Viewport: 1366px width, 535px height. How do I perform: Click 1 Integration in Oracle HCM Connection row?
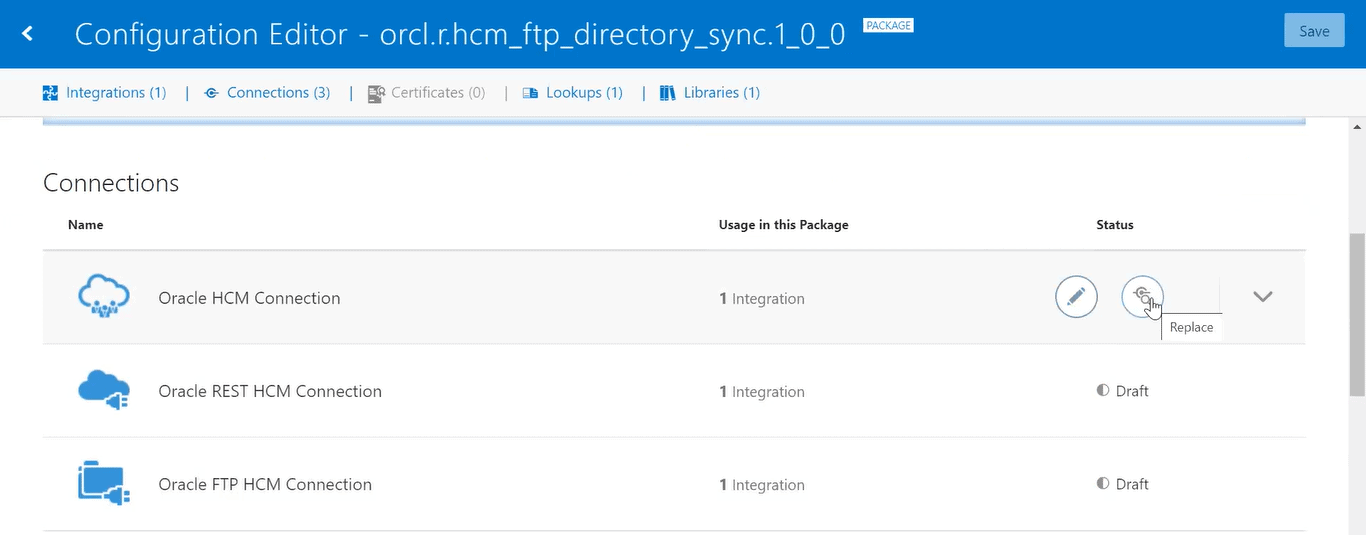click(x=762, y=298)
